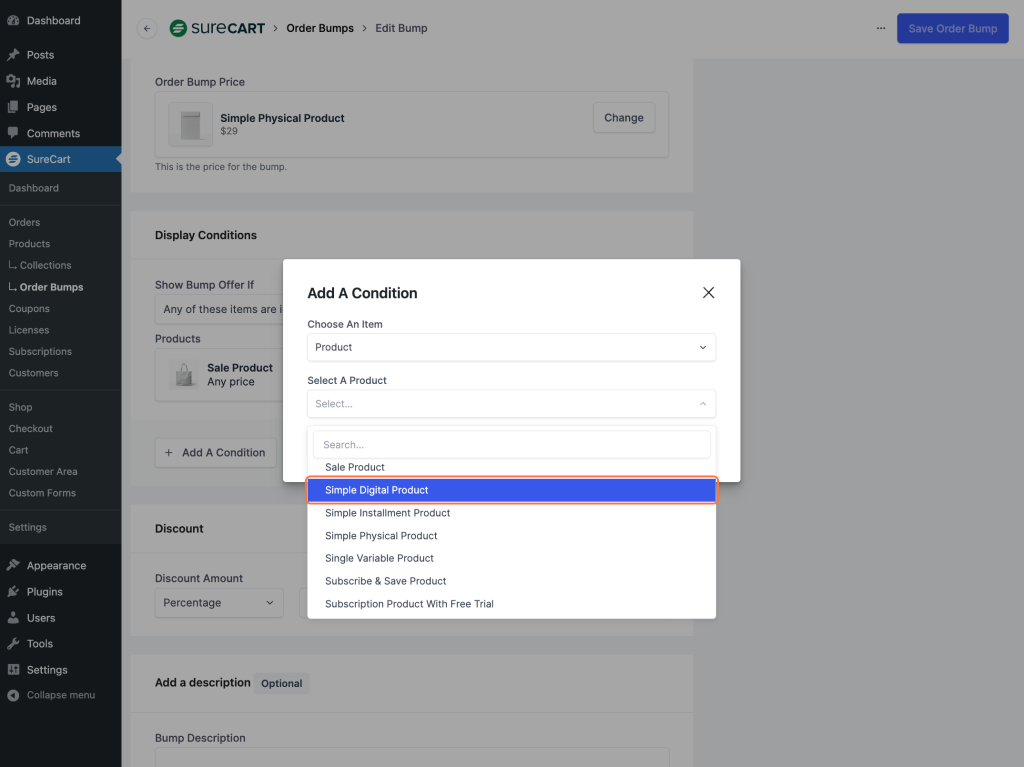The width and height of the screenshot is (1024, 767).
Task: Pick Single Variable Product in list
Action: point(379,558)
